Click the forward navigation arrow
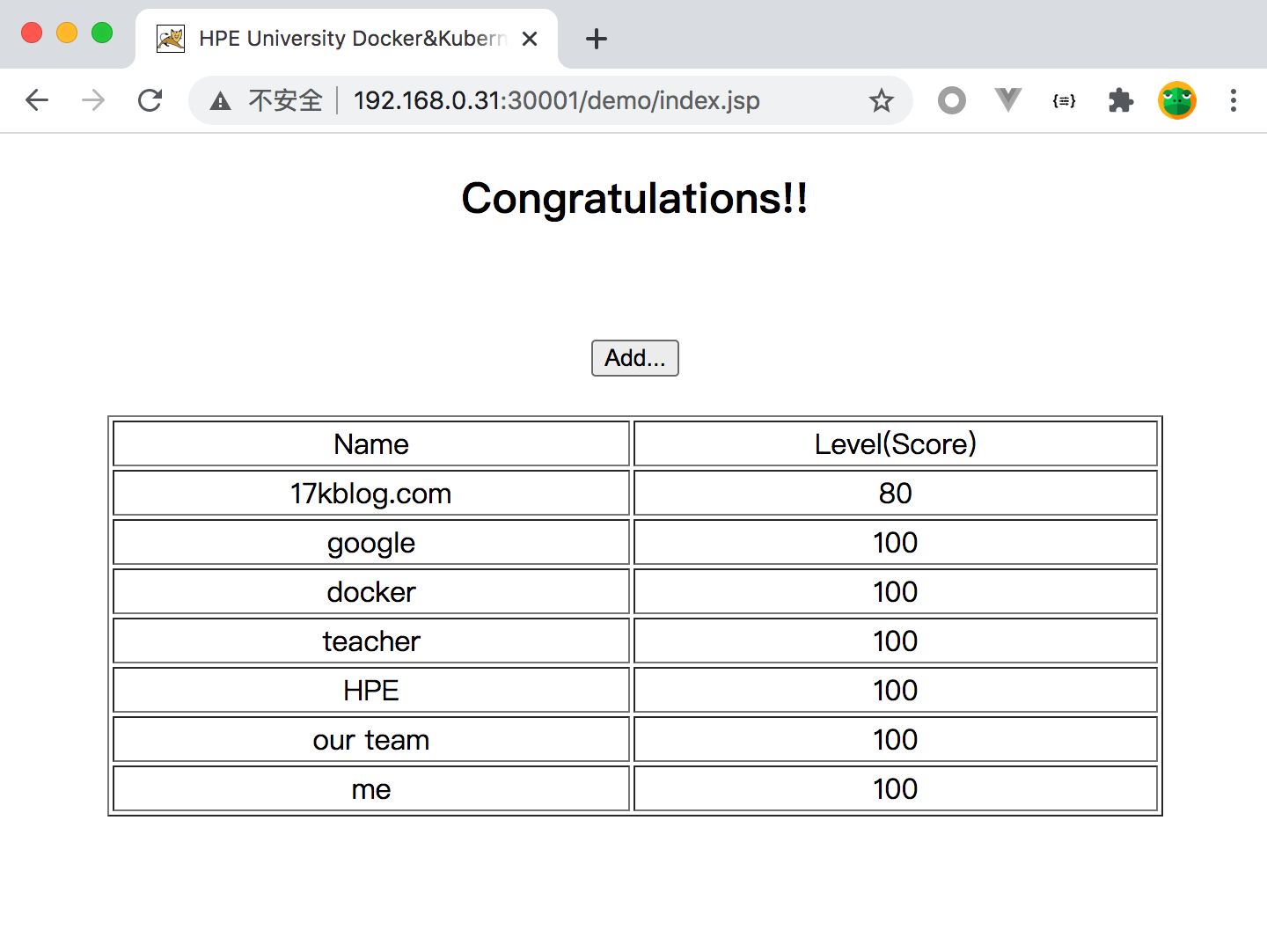Screen dimensions: 1267x952 pos(93,100)
